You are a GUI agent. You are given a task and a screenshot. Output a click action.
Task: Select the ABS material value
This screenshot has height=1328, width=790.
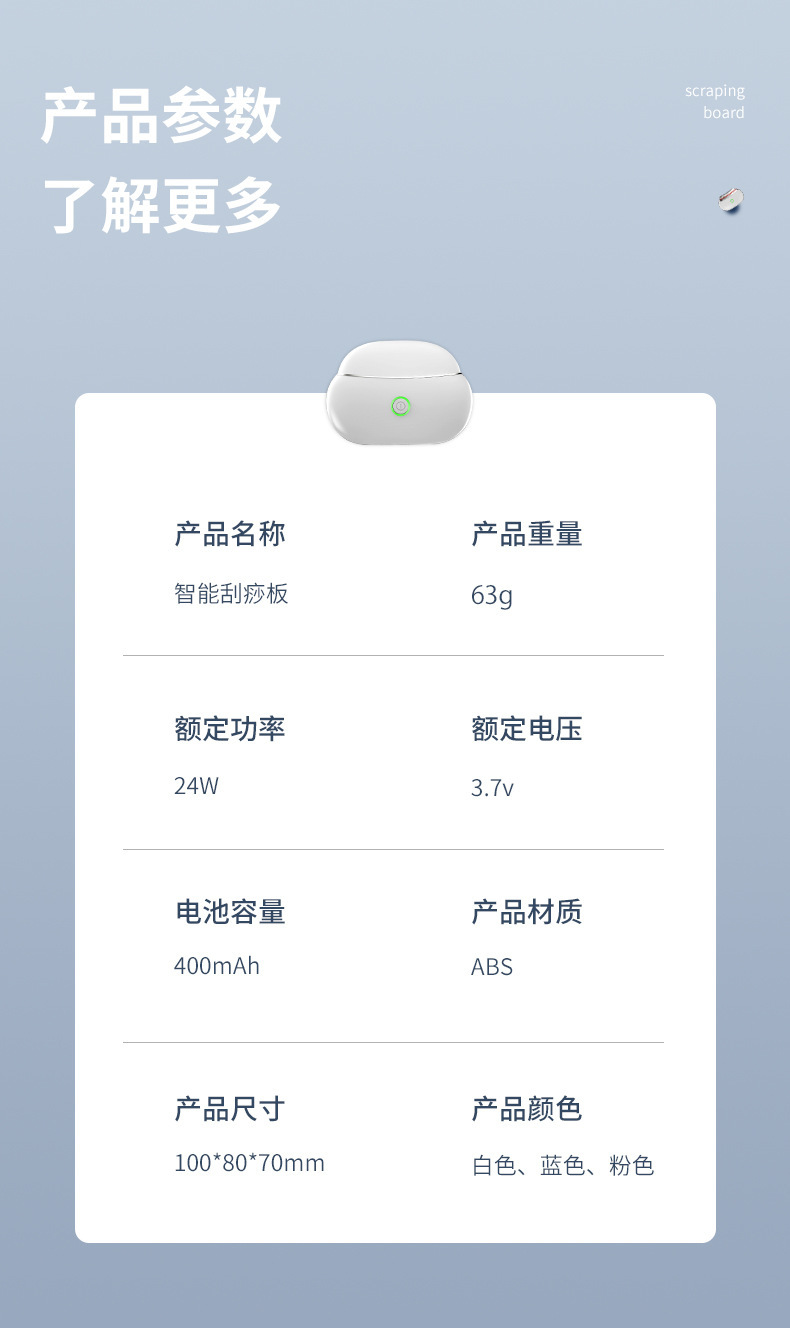(x=492, y=967)
